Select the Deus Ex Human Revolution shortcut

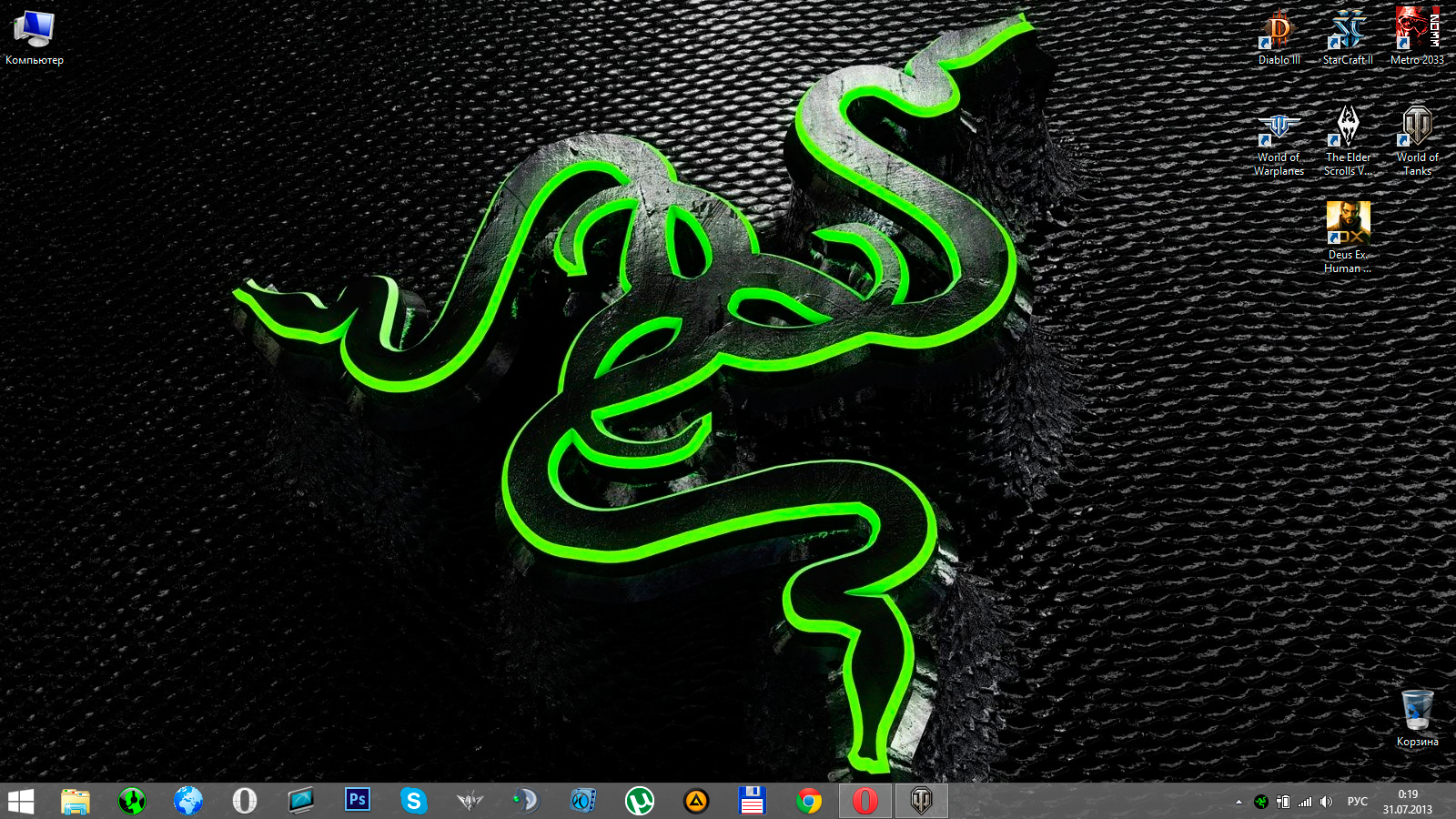1348,238
